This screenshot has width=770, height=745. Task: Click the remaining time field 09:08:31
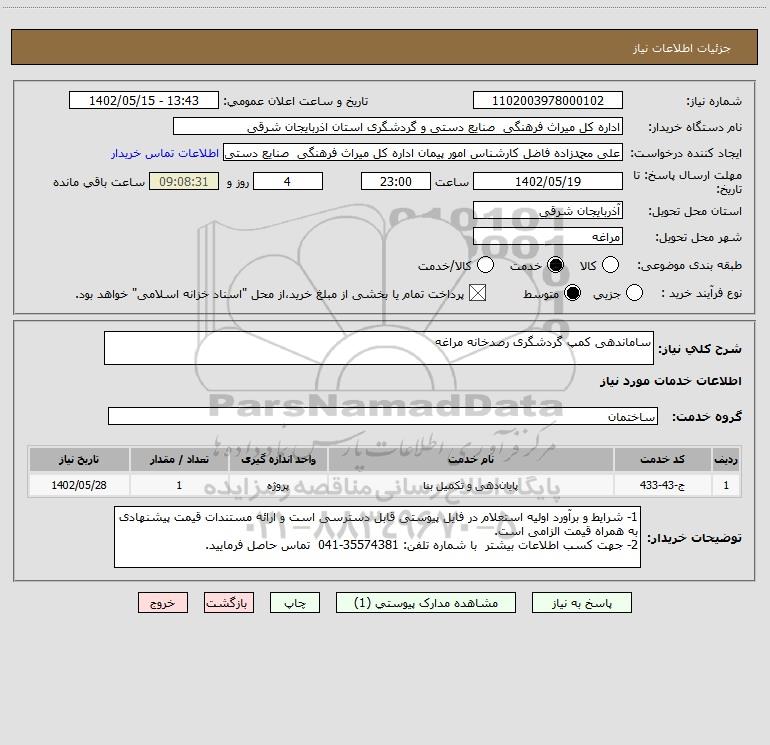pyautogui.click(x=184, y=181)
